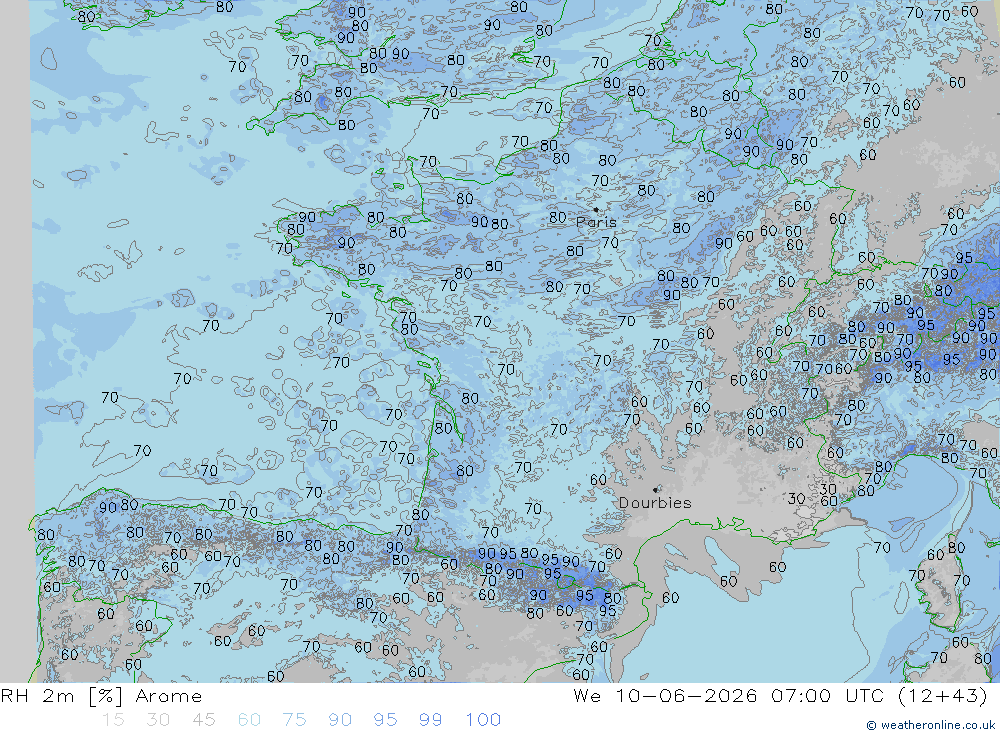This screenshot has width=1000, height=733.
Task: Click the Dourbies location label
Action: (x=655, y=503)
